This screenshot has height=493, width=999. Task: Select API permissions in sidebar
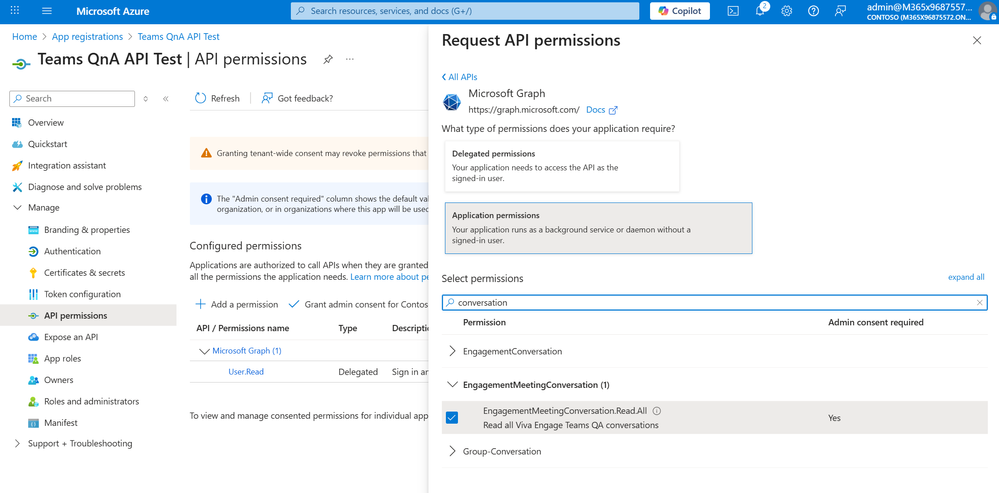(89, 315)
